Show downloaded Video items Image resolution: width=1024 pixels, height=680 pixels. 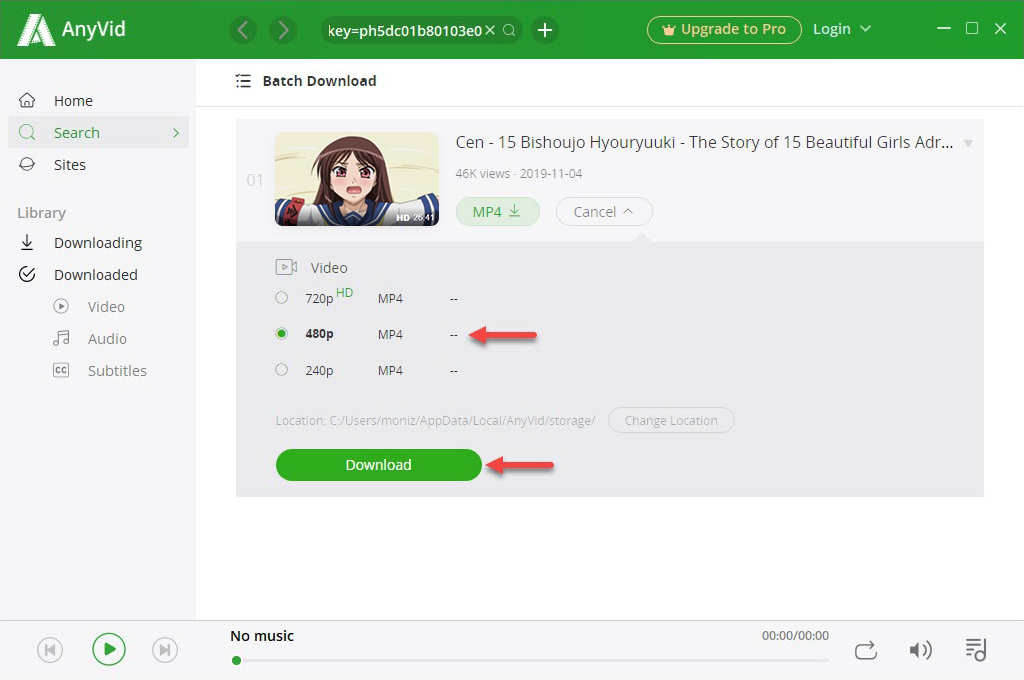pos(106,306)
